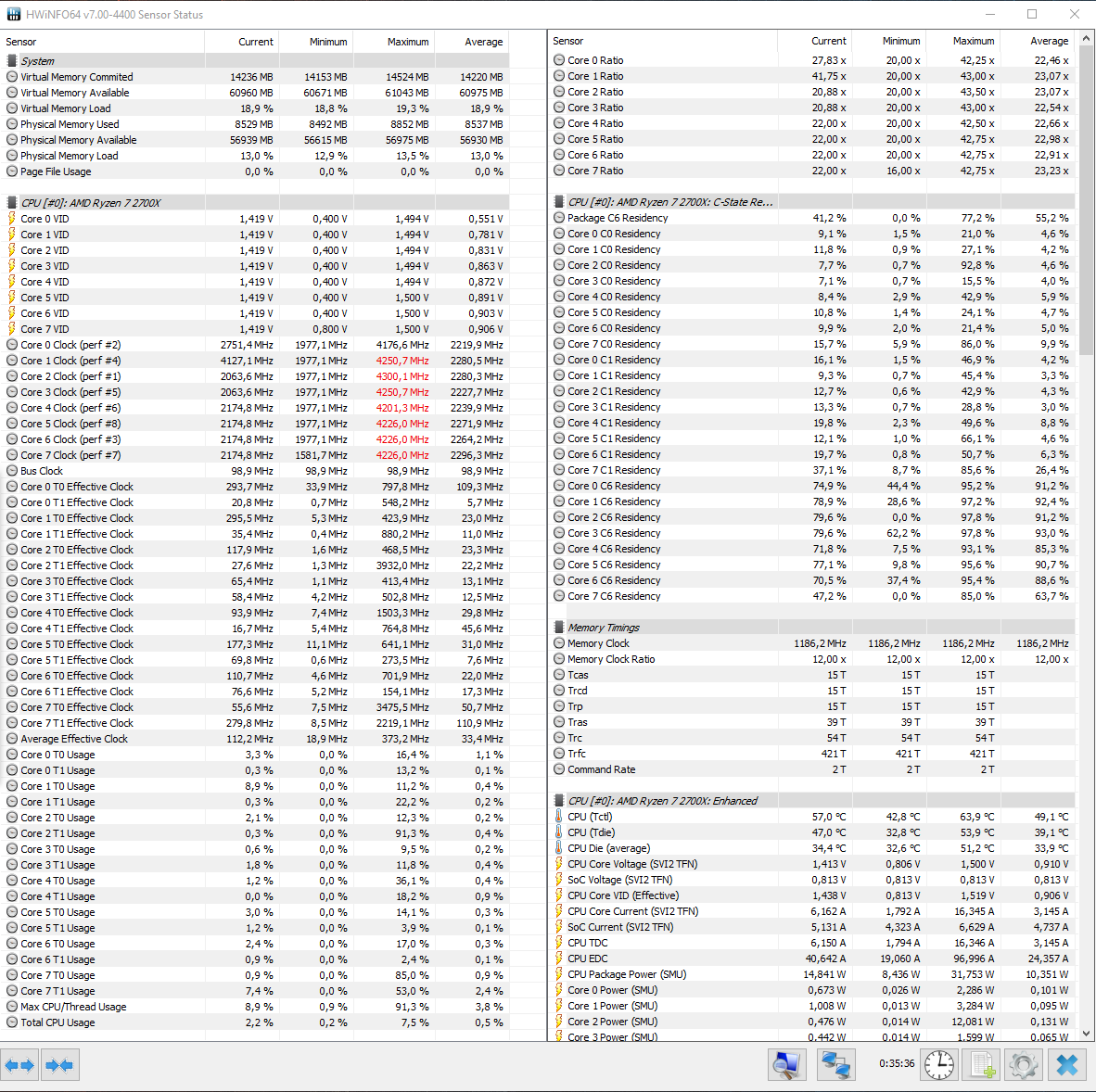The width and height of the screenshot is (1096, 1092).
Task: Open the networked computers remote icon
Action: [835, 1065]
